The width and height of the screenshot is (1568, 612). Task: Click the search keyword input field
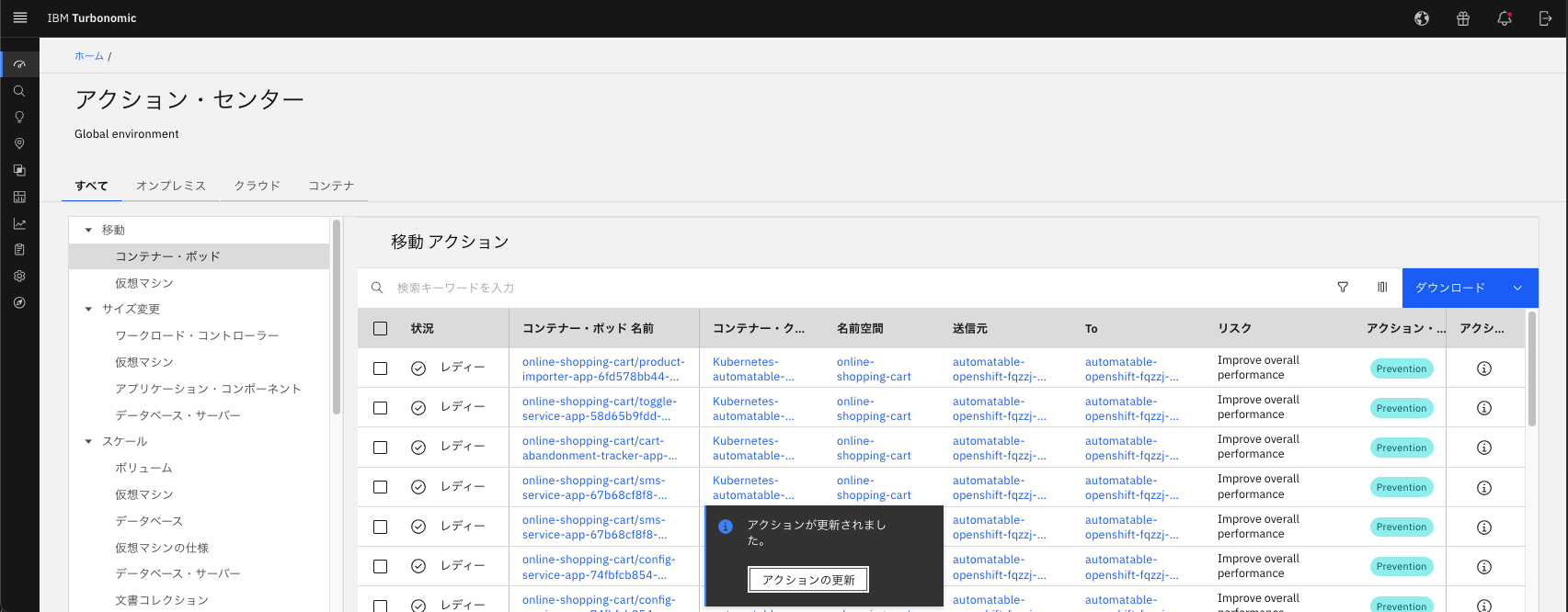point(828,288)
